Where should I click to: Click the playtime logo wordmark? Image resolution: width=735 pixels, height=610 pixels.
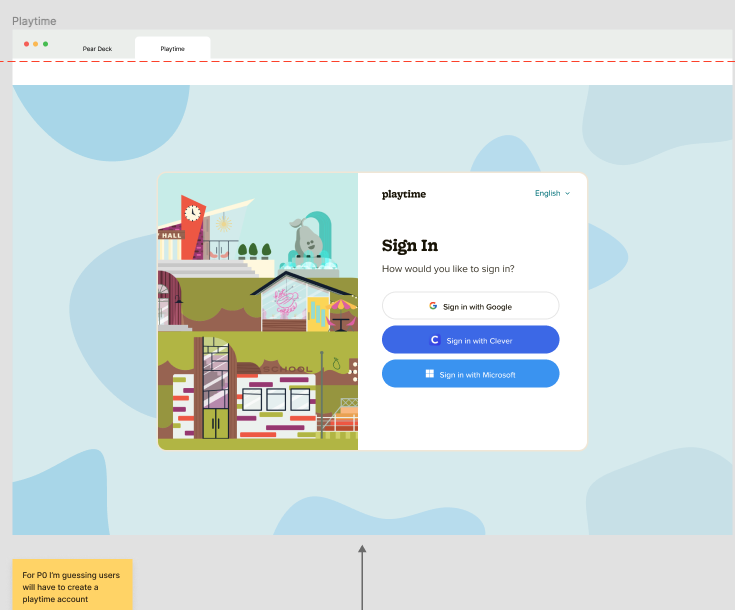tap(404, 194)
